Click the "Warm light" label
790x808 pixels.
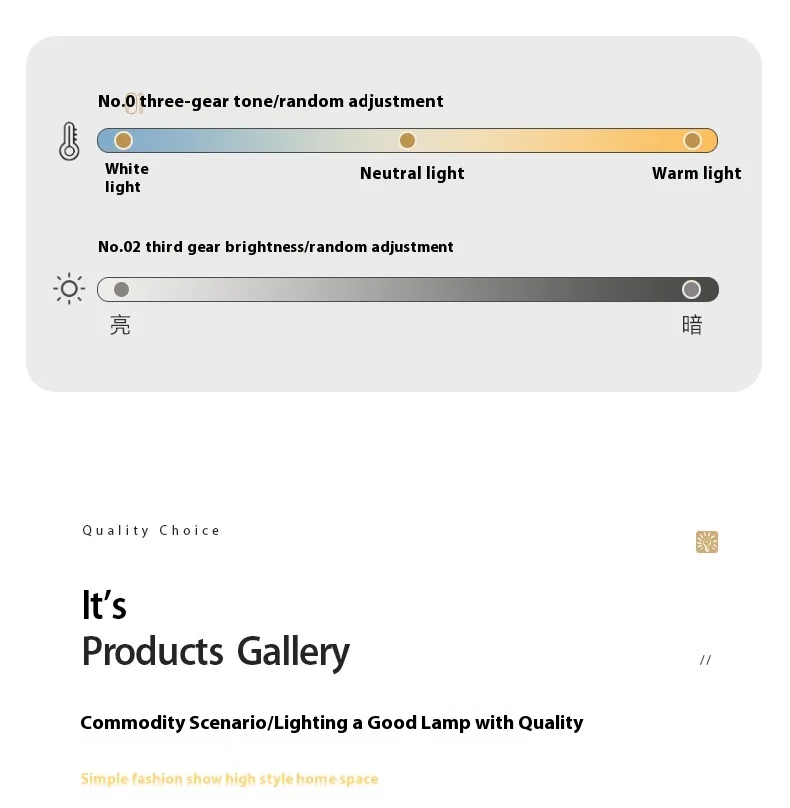(696, 173)
